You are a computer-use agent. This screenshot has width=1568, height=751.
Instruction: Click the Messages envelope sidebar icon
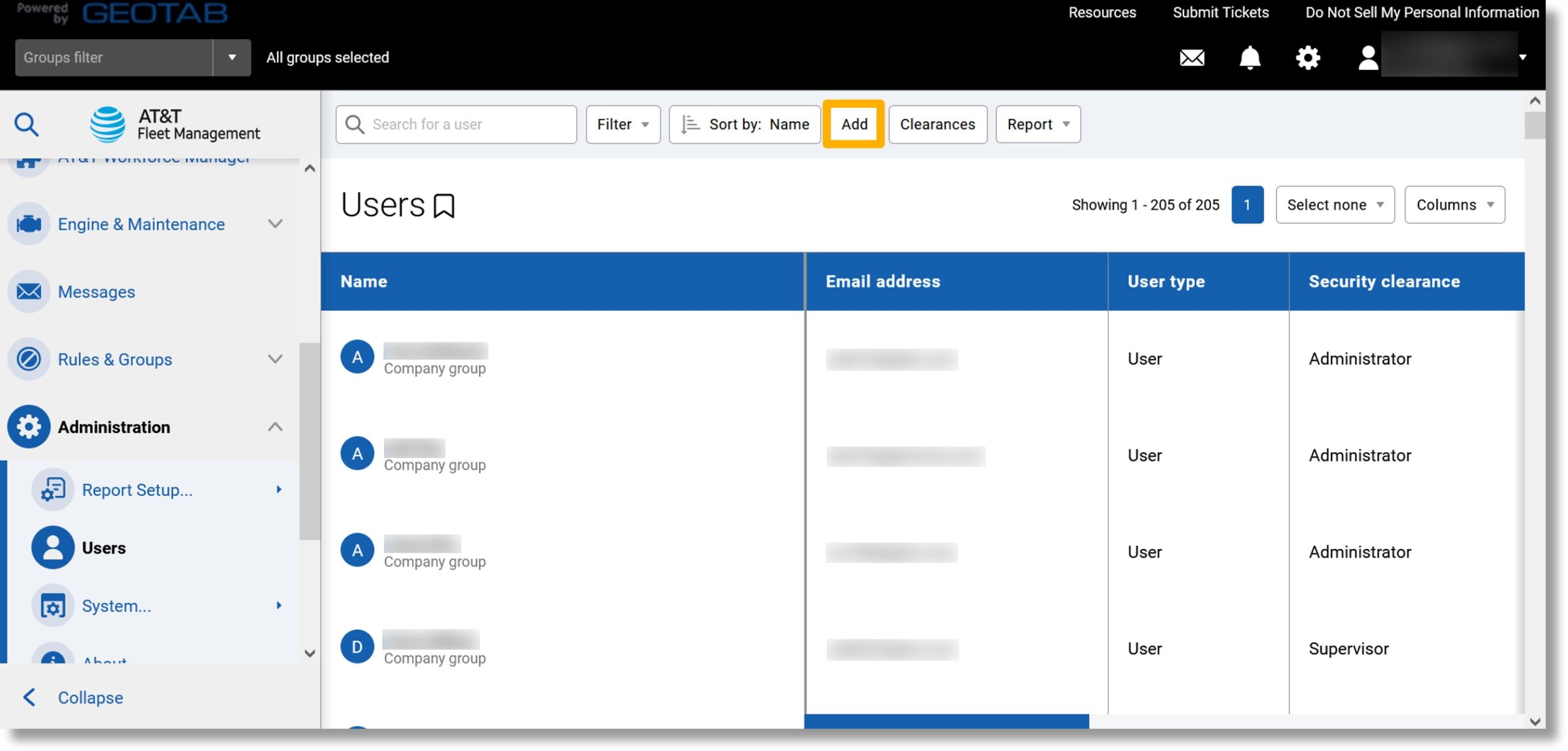(29, 292)
